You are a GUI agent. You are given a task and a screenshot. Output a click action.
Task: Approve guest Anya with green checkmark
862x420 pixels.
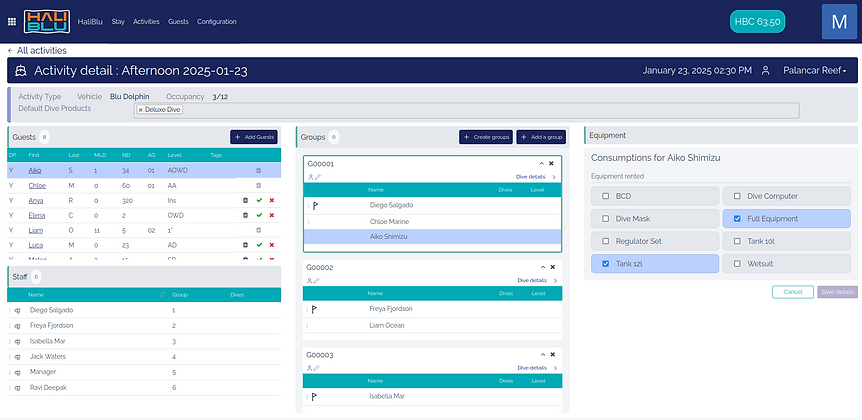pyautogui.click(x=259, y=200)
